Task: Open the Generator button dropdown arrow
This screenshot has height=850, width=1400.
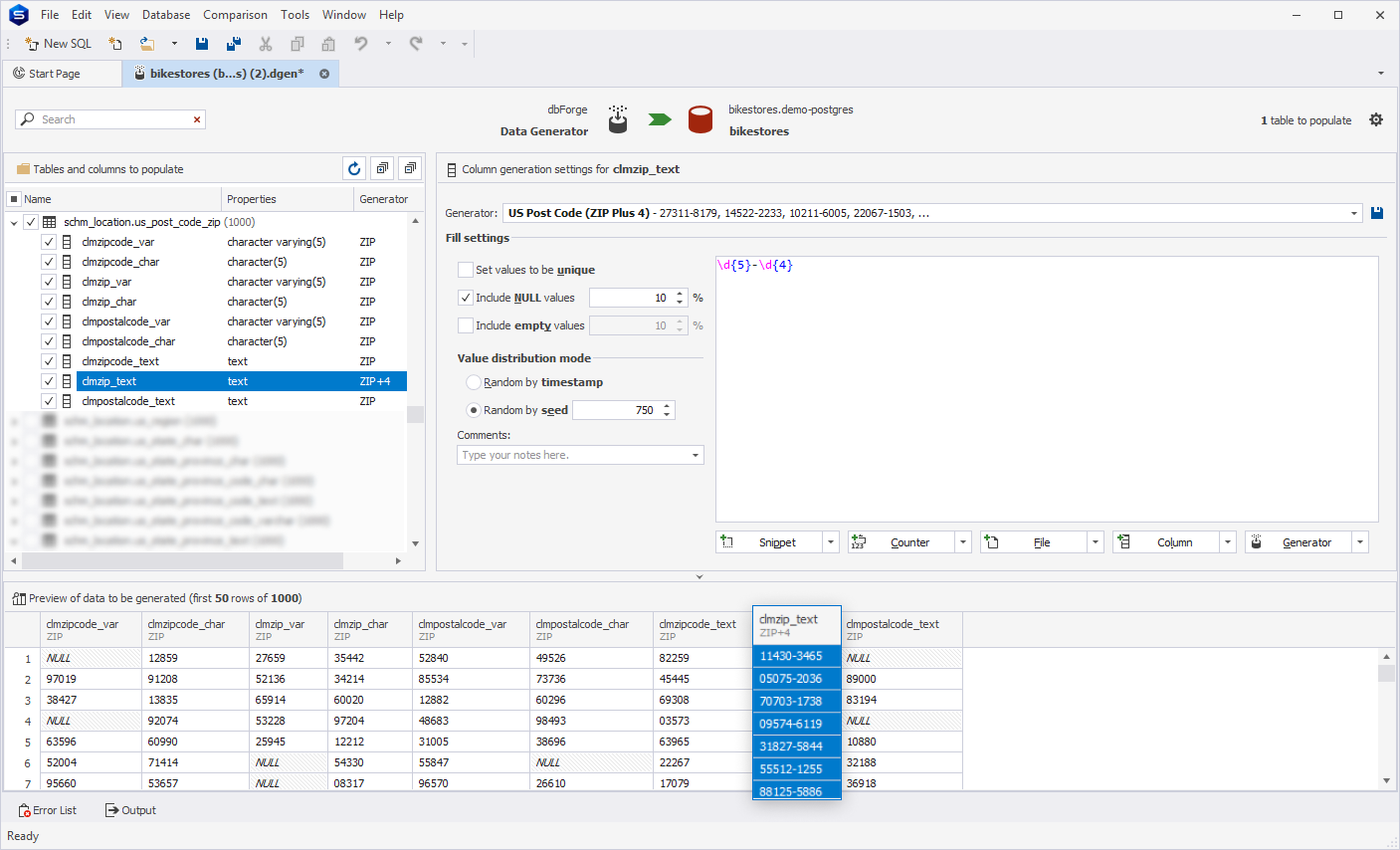Action: click(x=1360, y=542)
